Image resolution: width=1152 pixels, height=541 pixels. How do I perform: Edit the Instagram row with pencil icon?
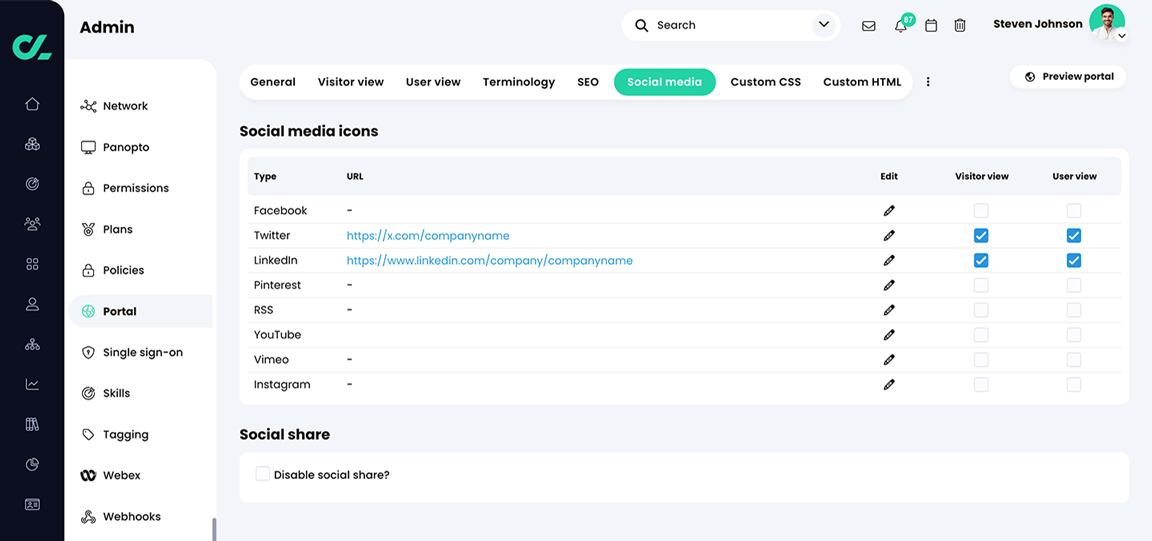[889, 384]
